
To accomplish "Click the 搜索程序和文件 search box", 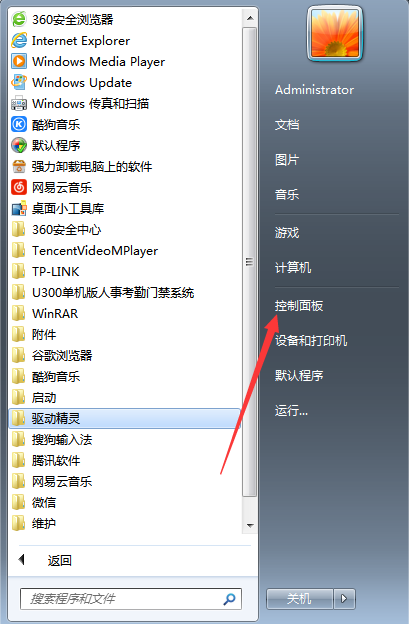I will (x=131, y=599).
